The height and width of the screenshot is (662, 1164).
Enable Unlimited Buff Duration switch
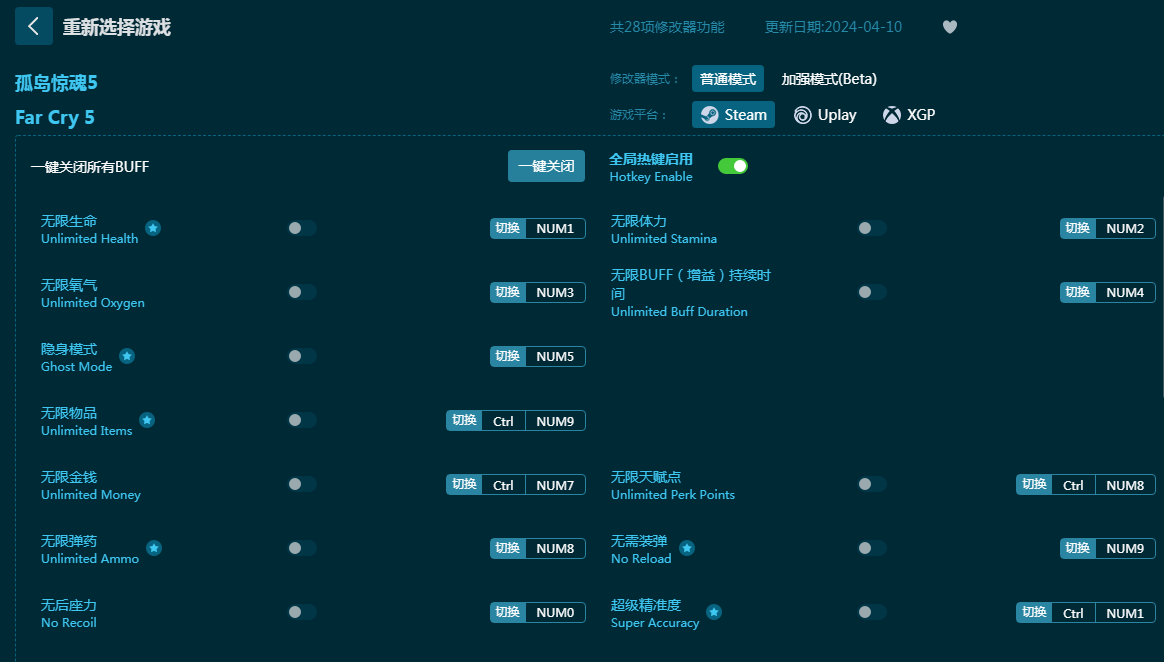[x=872, y=292]
